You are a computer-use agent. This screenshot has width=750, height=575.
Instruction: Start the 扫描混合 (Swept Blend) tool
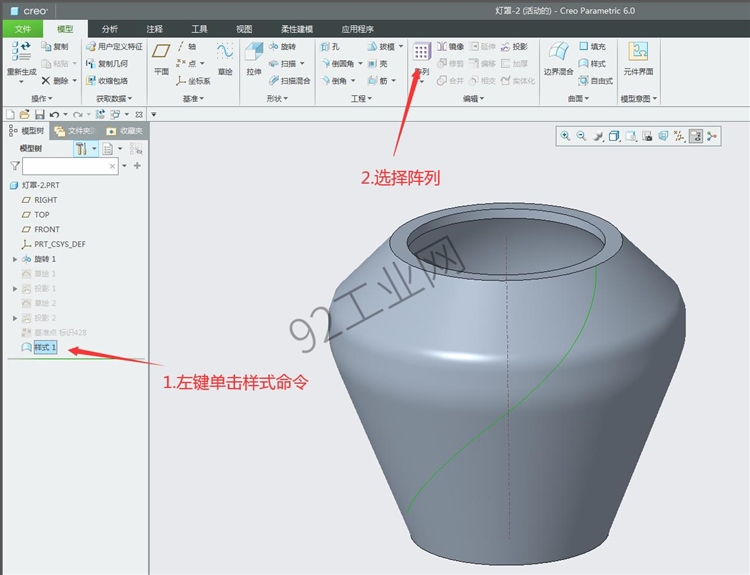tap(289, 81)
